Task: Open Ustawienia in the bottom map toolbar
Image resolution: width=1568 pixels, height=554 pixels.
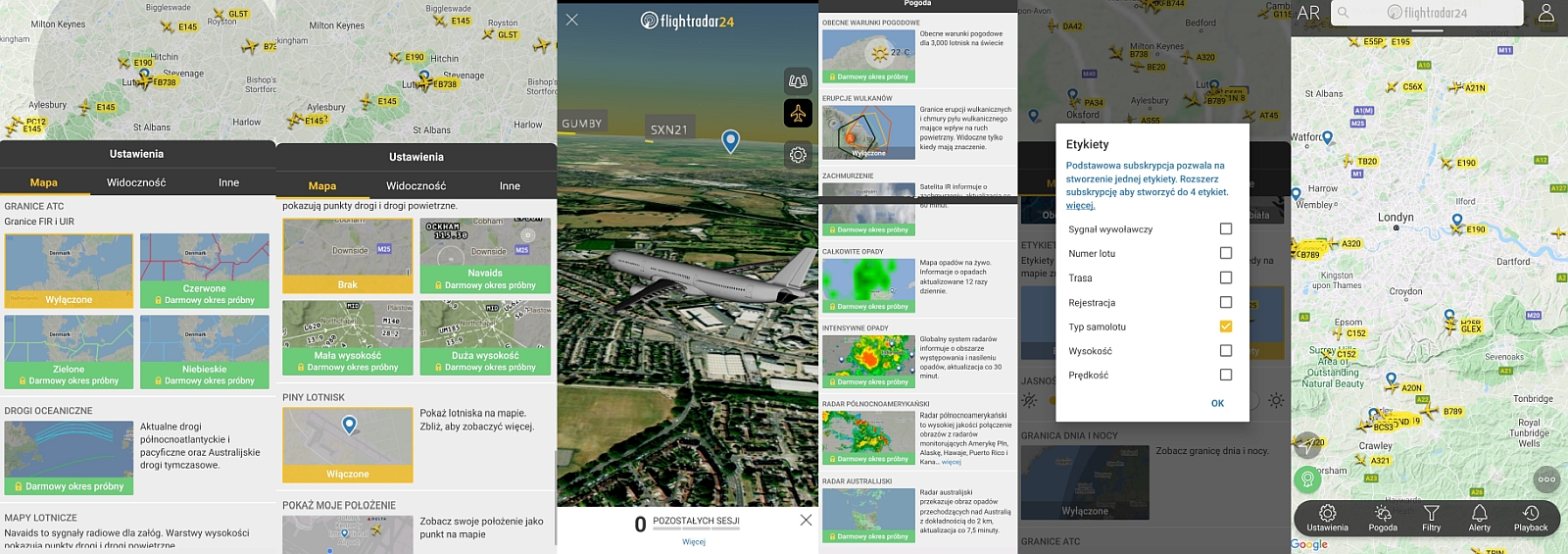Action: [1327, 519]
